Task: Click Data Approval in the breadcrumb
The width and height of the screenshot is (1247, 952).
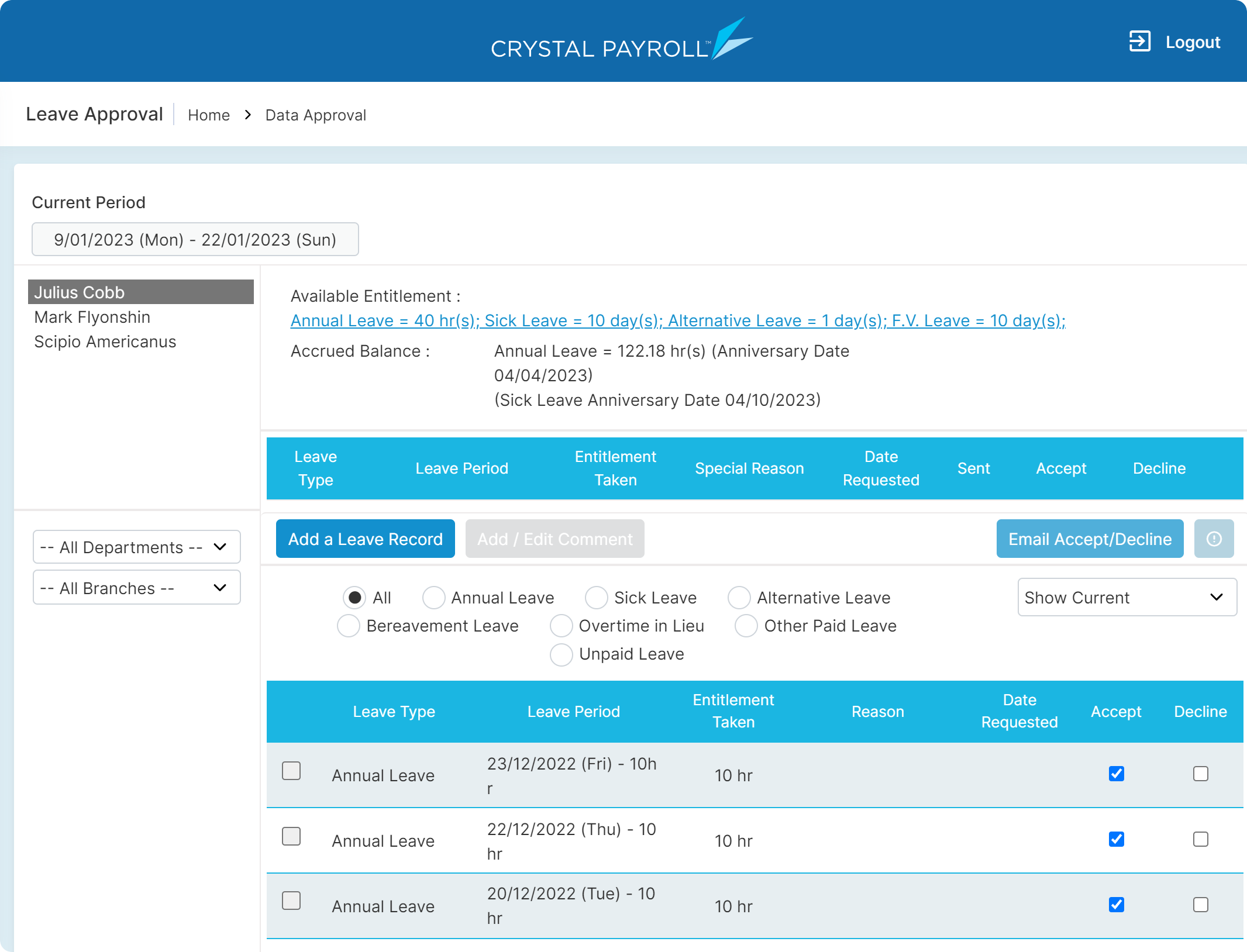Action: point(316,115)
